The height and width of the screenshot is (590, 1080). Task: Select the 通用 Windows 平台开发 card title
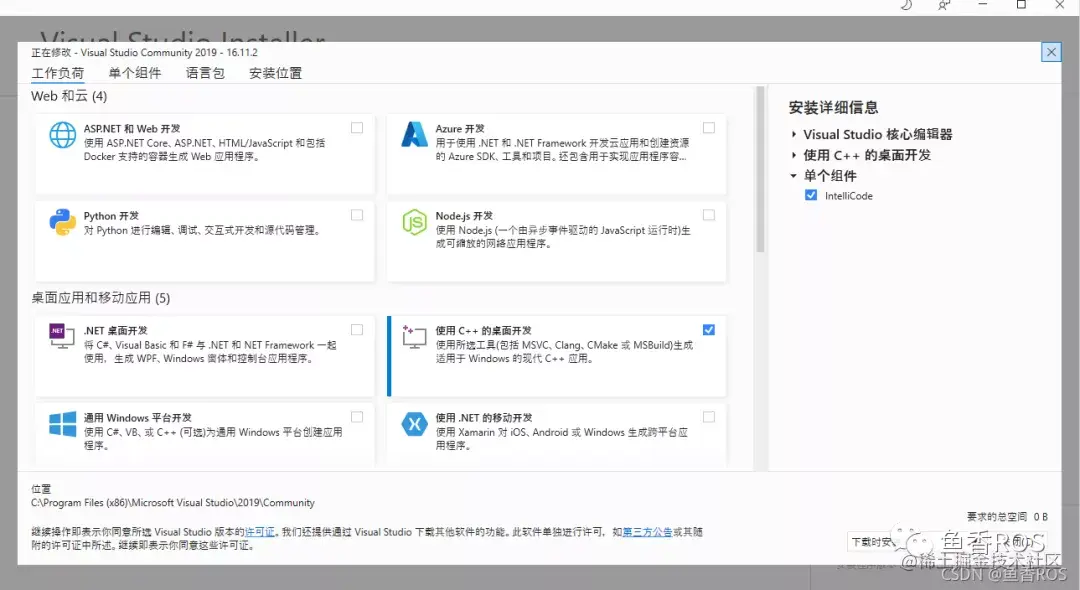coord(138,418)
